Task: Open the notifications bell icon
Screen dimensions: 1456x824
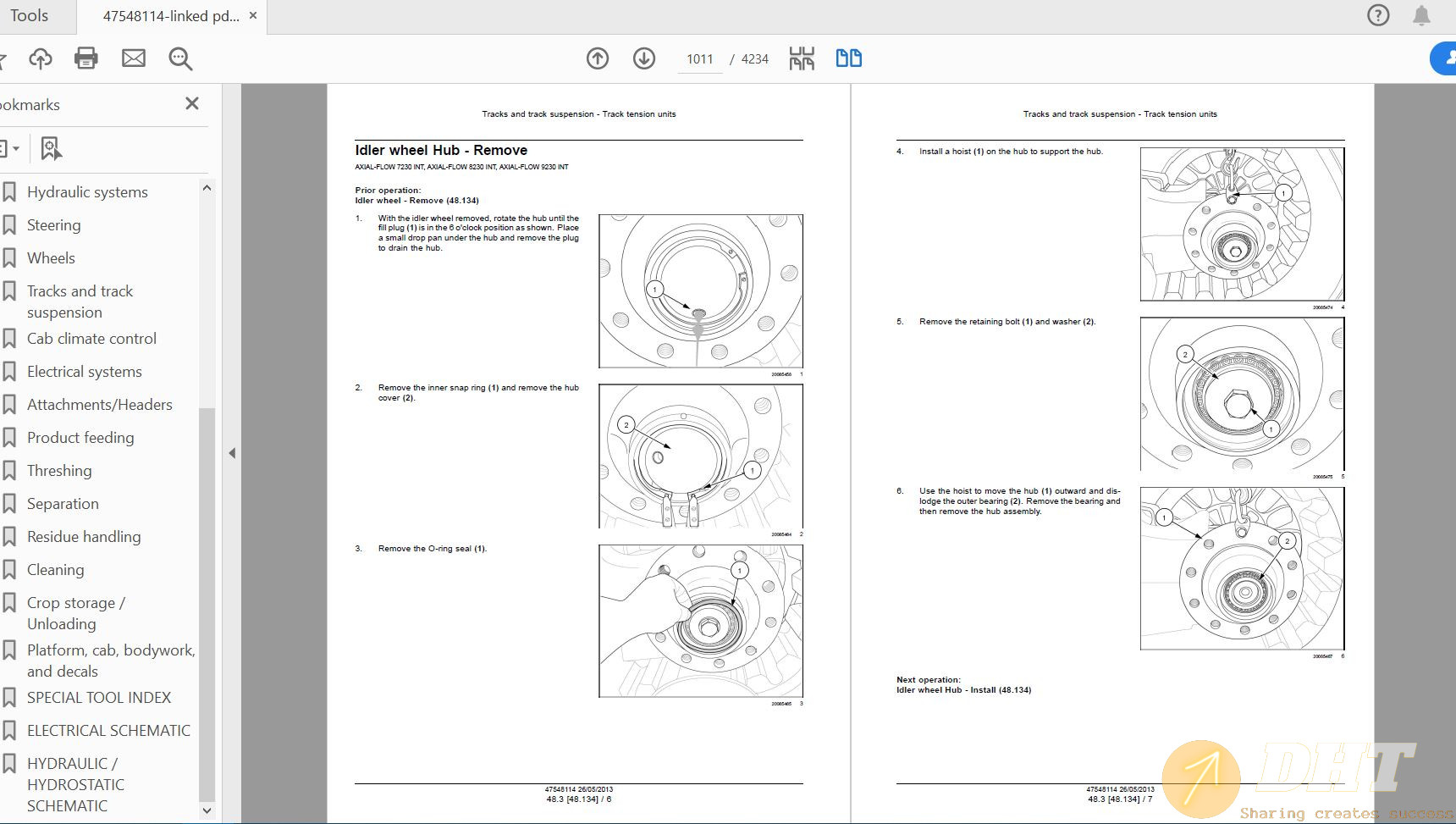Action: tap(1422, 15)
